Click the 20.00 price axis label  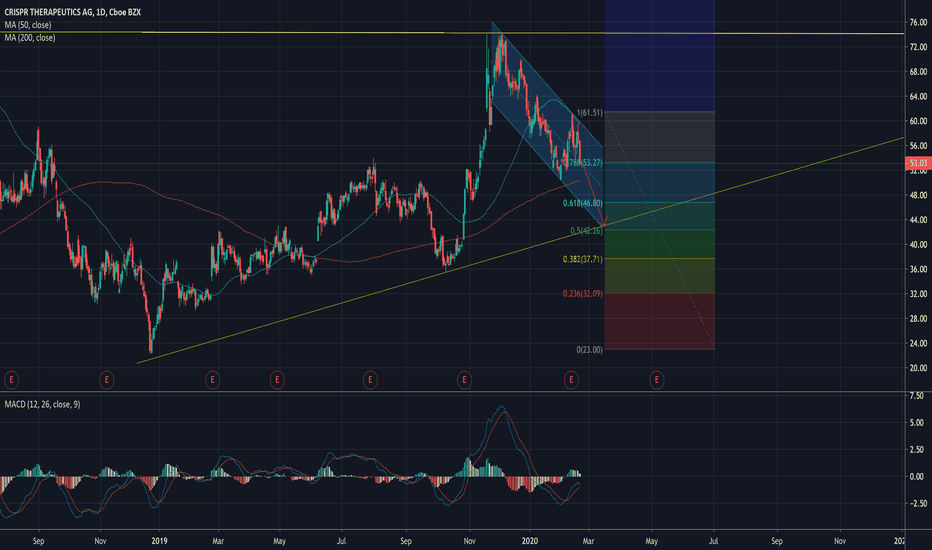[918, 368]
